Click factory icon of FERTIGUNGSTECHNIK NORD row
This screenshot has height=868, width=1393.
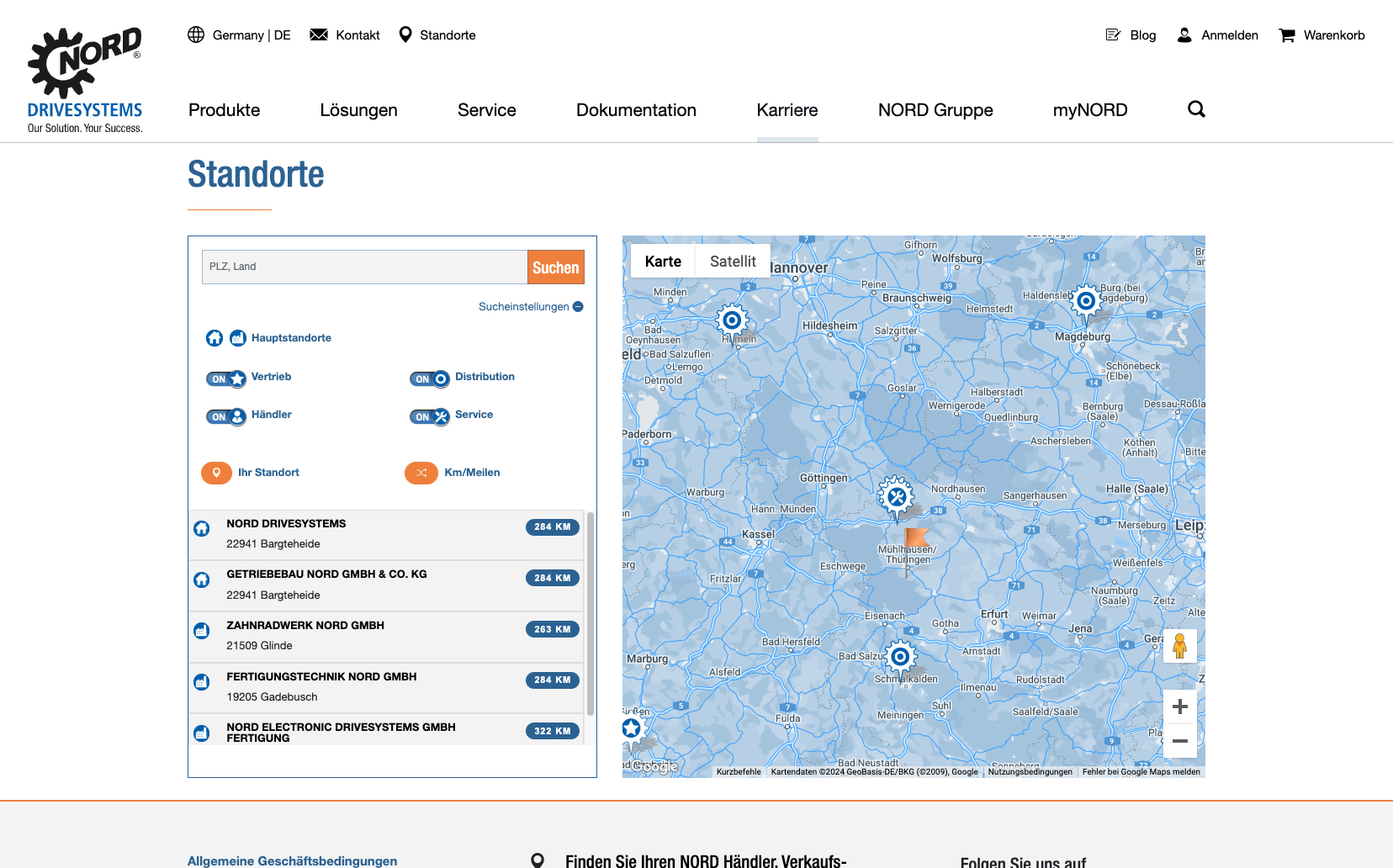tap(202, 682)
